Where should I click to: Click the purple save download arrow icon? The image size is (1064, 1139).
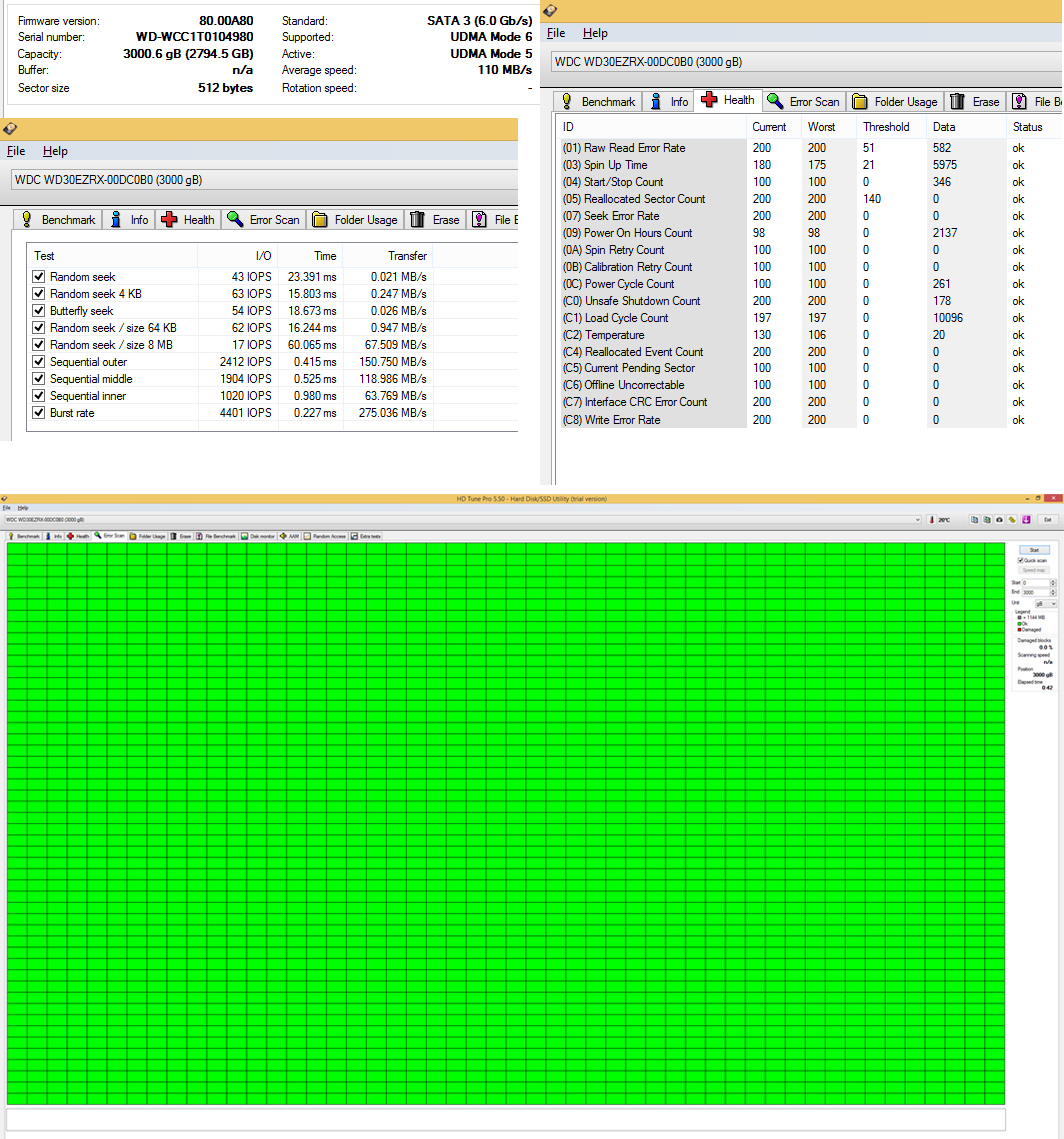[1026, 520]
